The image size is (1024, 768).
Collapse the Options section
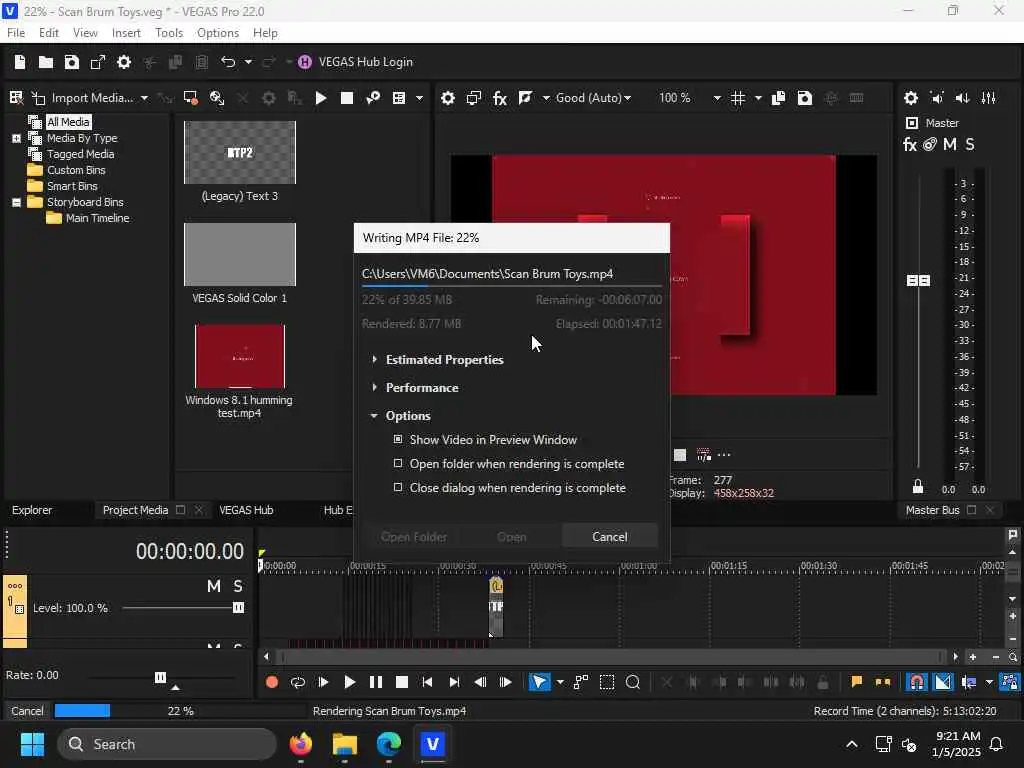[x=374, y=415]
